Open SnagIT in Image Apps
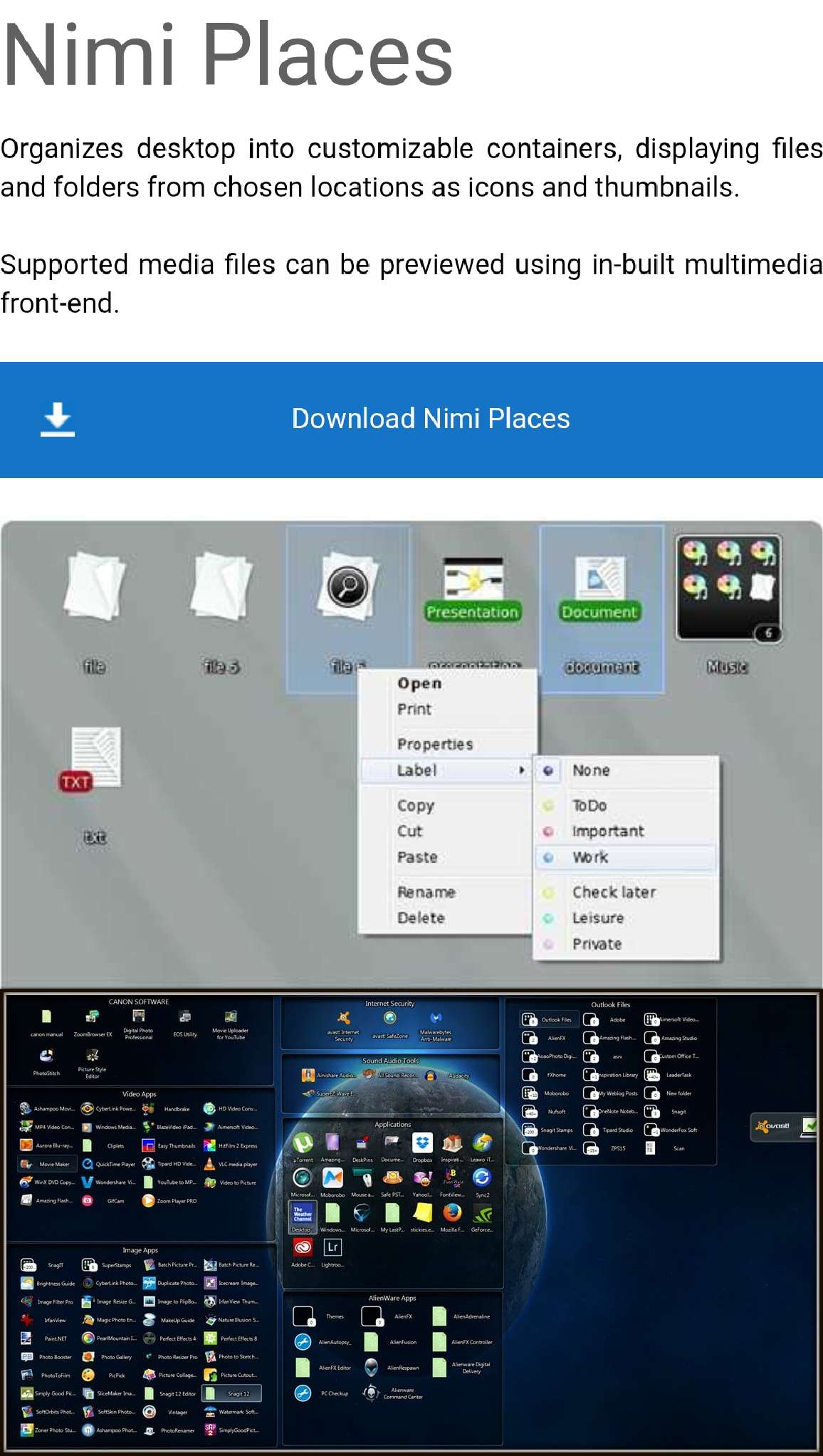Viewport: 823px width, 1456px height. click(43, 1265)
